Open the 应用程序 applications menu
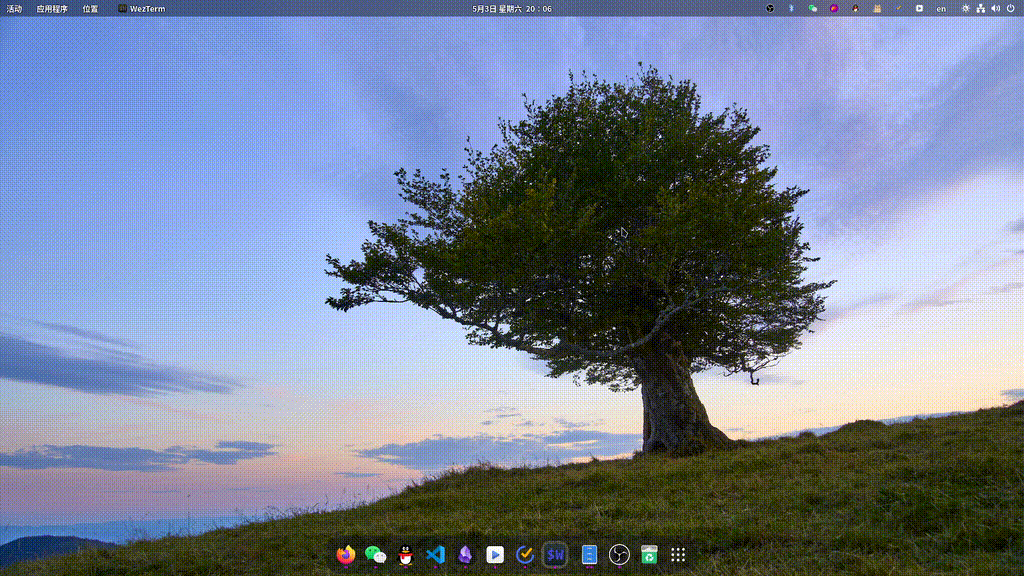Viewport: 1024px width, 576px height. [52, 8]
